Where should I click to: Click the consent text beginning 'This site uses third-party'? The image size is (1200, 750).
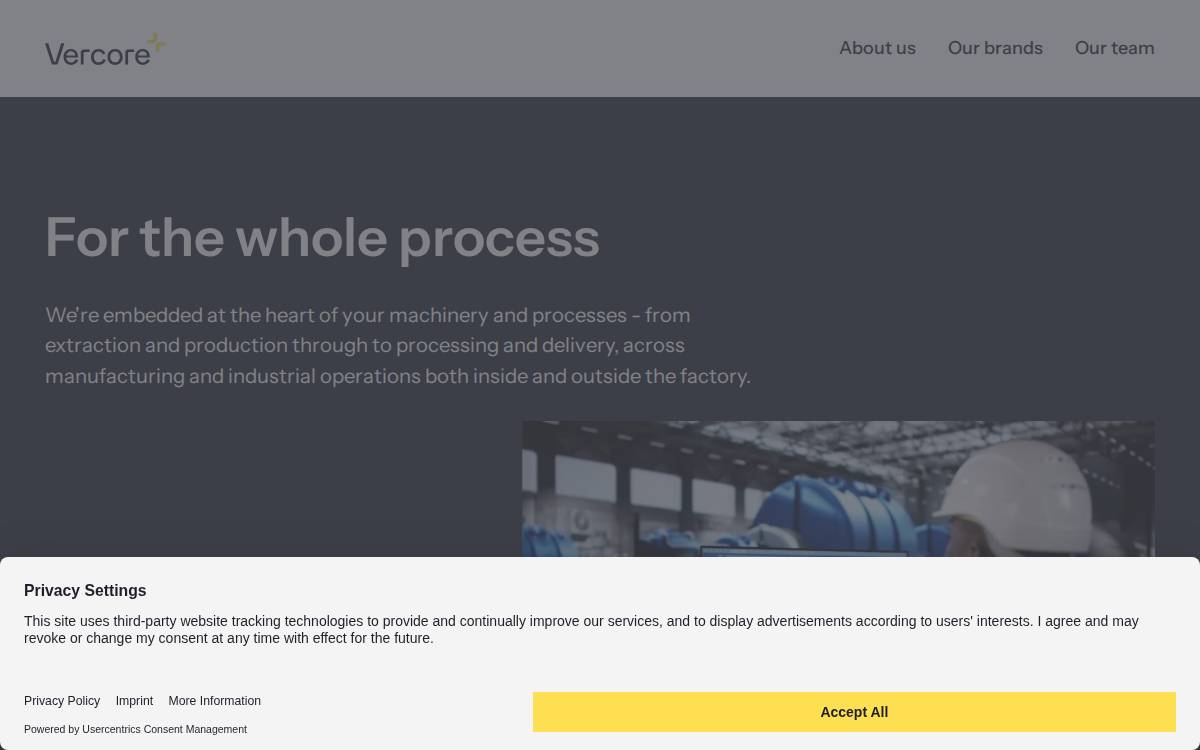[581, 630]
